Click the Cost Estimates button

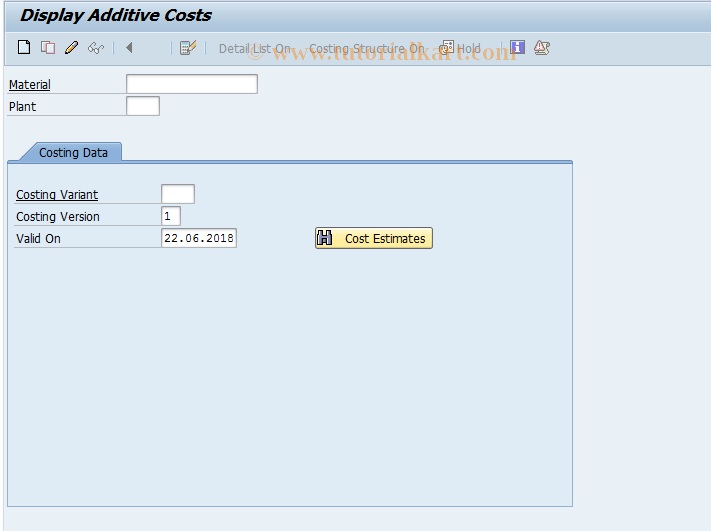click(374, 238)
